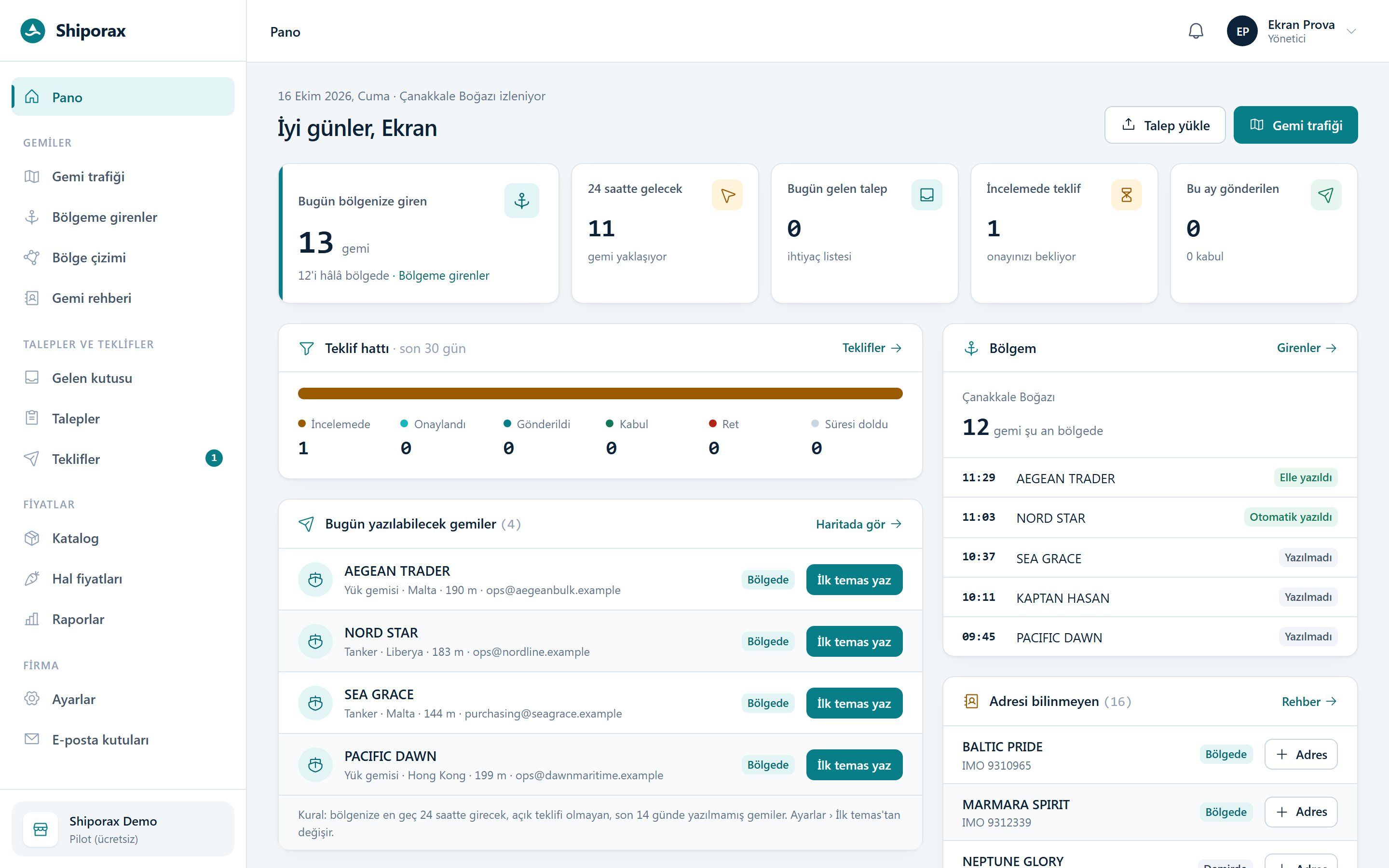This screenshot has height=868, width=1389.
Task: Open Gemi rehberi sidebar item
Action: (x=123, y=298)
